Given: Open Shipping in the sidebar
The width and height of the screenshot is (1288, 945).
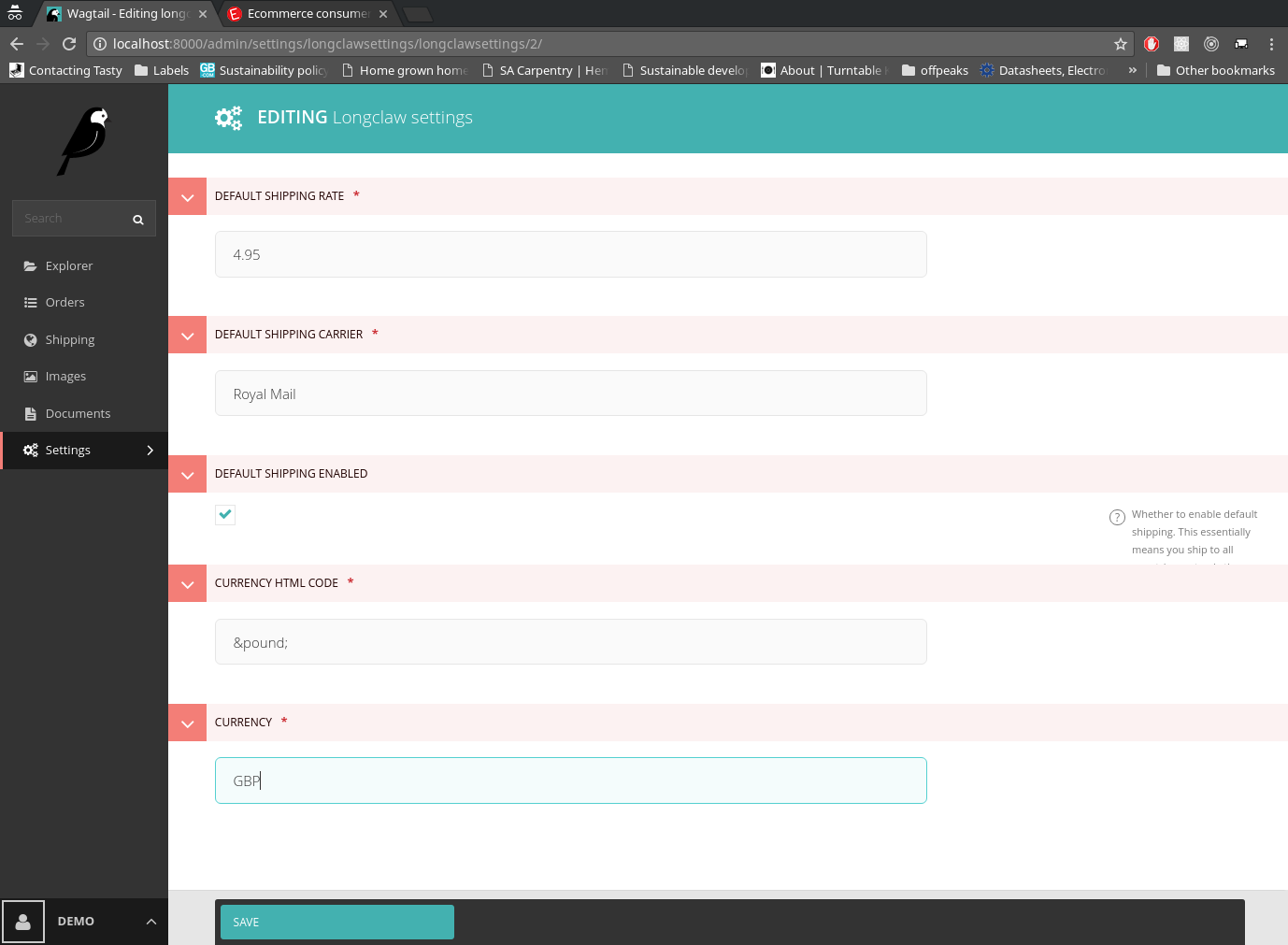Looking at the screenshot, I should (x=84, y=340).
